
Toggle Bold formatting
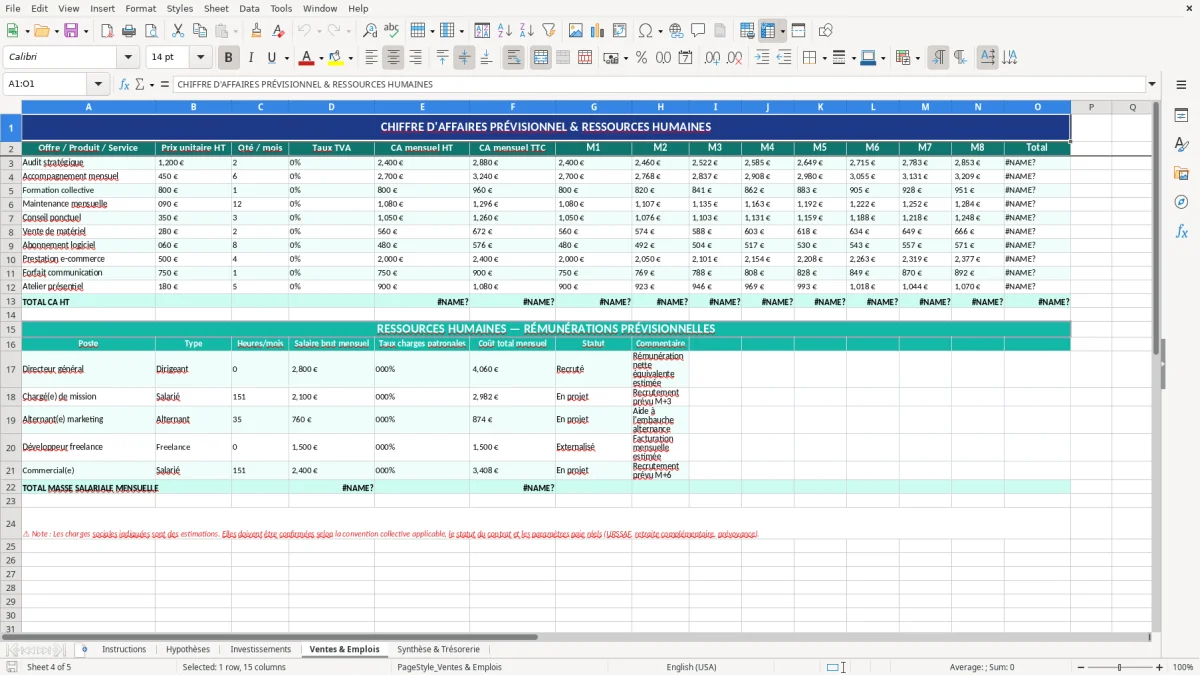pos(228,58)
